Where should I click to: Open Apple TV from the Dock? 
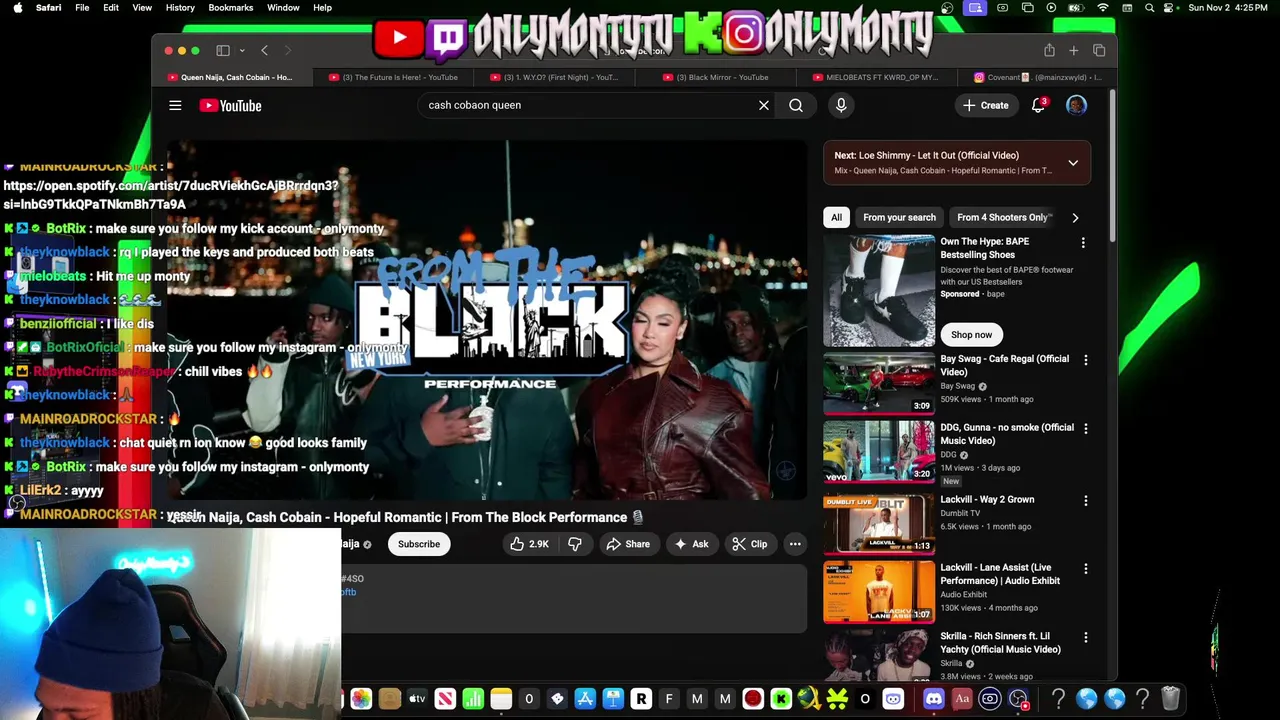[417, 699]
